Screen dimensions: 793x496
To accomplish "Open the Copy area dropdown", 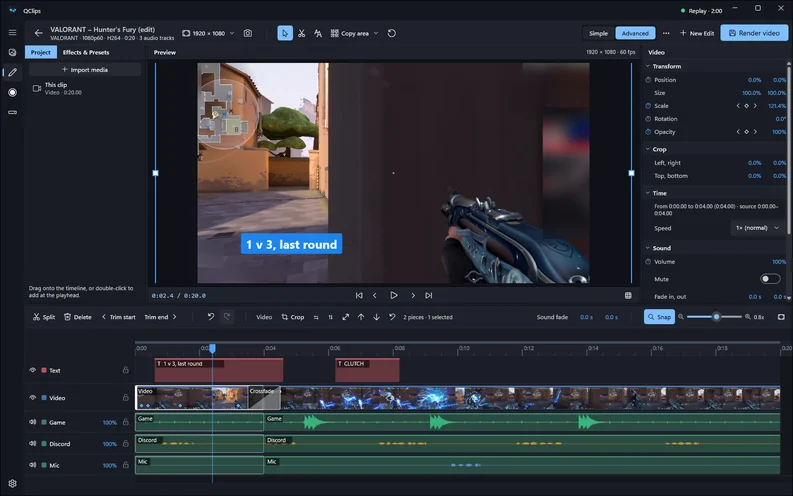I will pos(355,33).
